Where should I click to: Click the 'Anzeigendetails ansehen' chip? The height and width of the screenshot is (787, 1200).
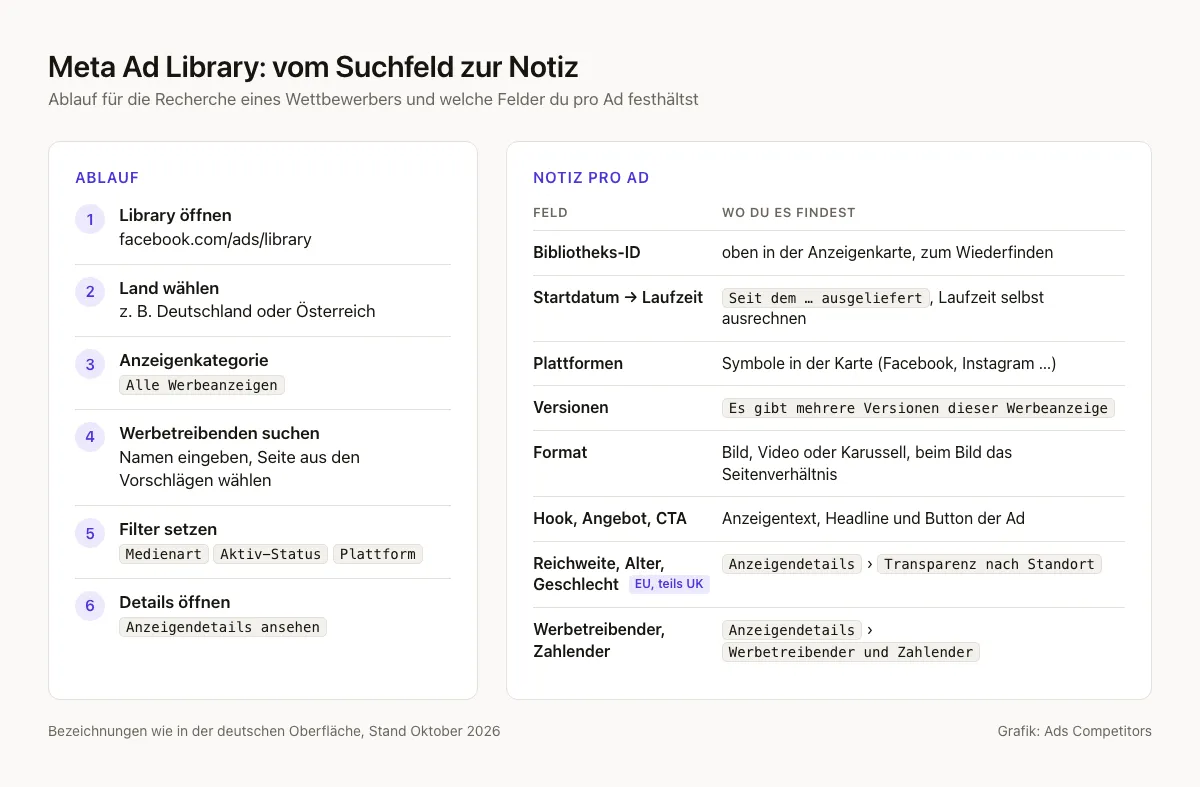tap(223, 627)
